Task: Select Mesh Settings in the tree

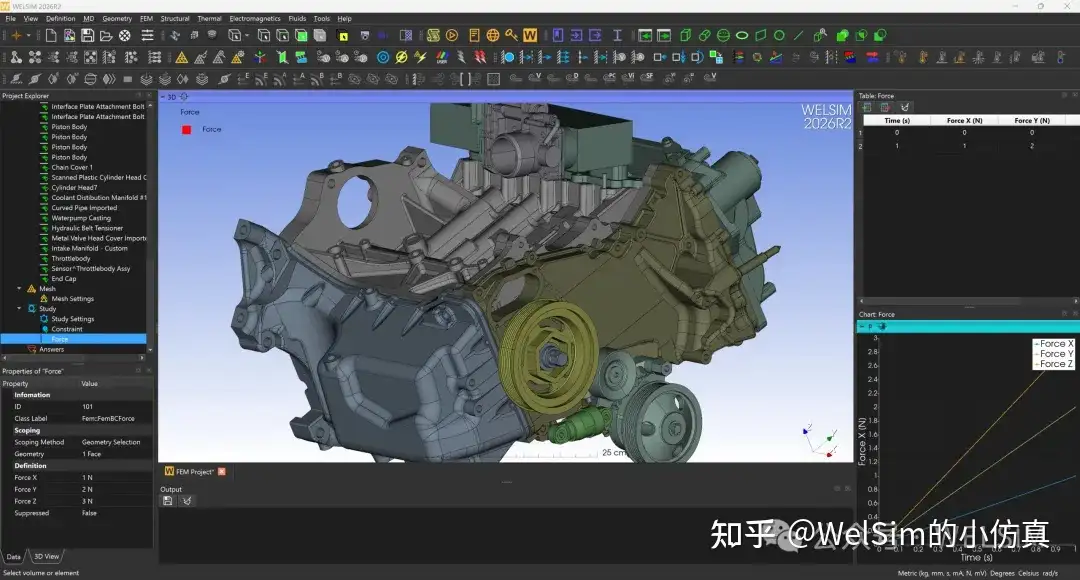Action: [x=72, y=299]
